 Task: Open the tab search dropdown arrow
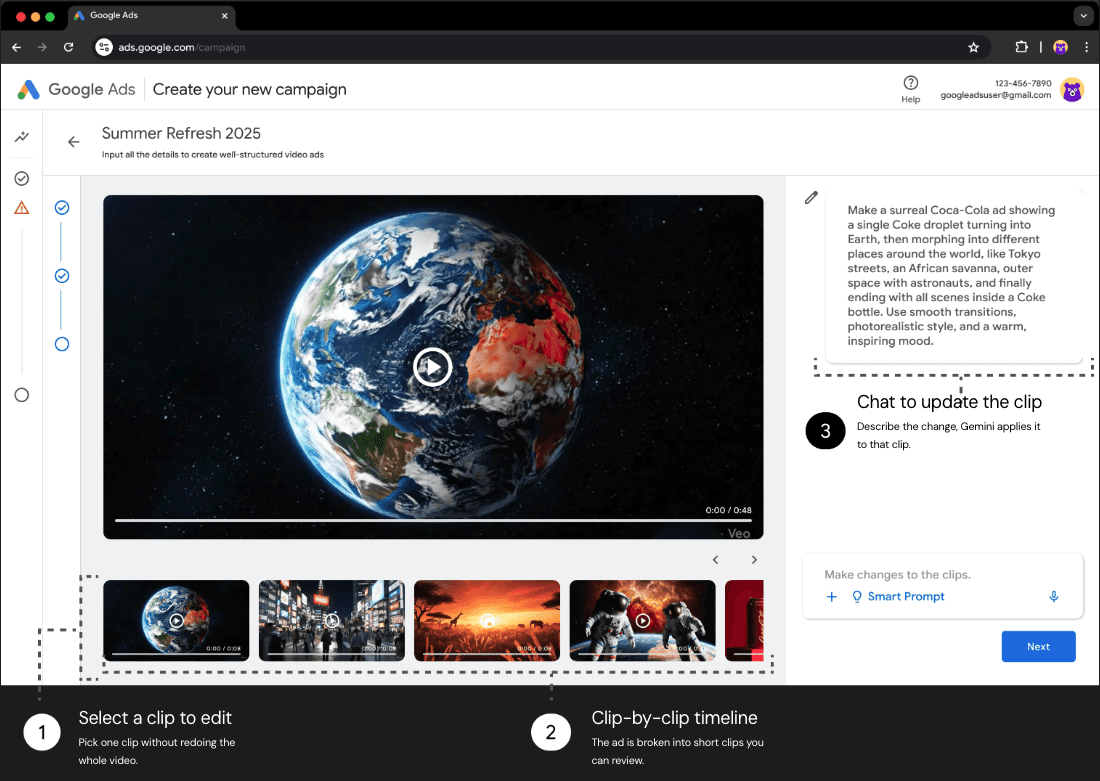pyautogui.click(x=1085, y=15)
